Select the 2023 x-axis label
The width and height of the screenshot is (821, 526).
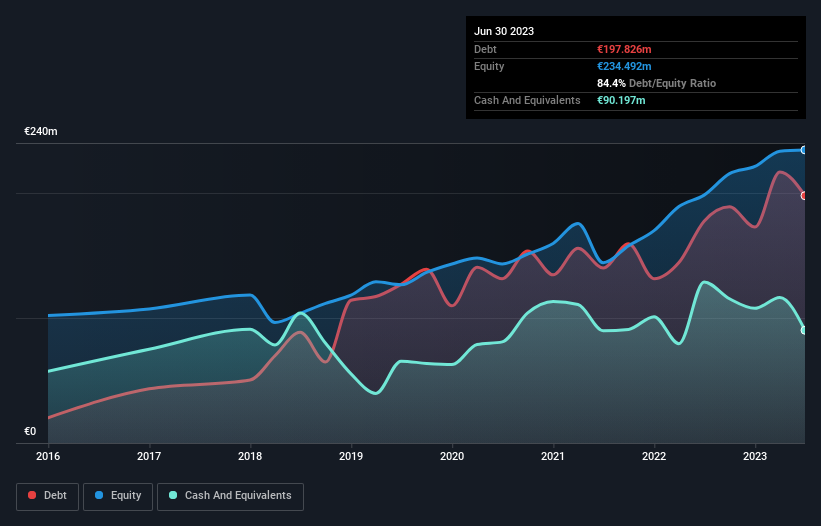click(x=755, y=456)
